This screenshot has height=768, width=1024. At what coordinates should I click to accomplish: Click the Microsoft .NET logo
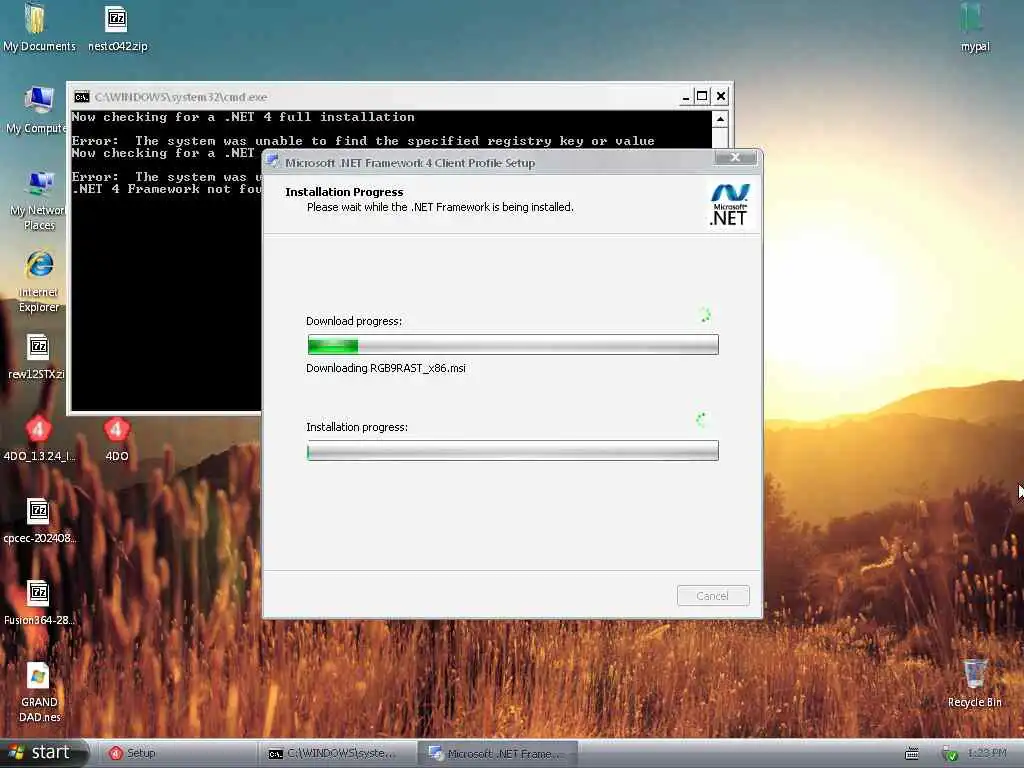[729, 204]
